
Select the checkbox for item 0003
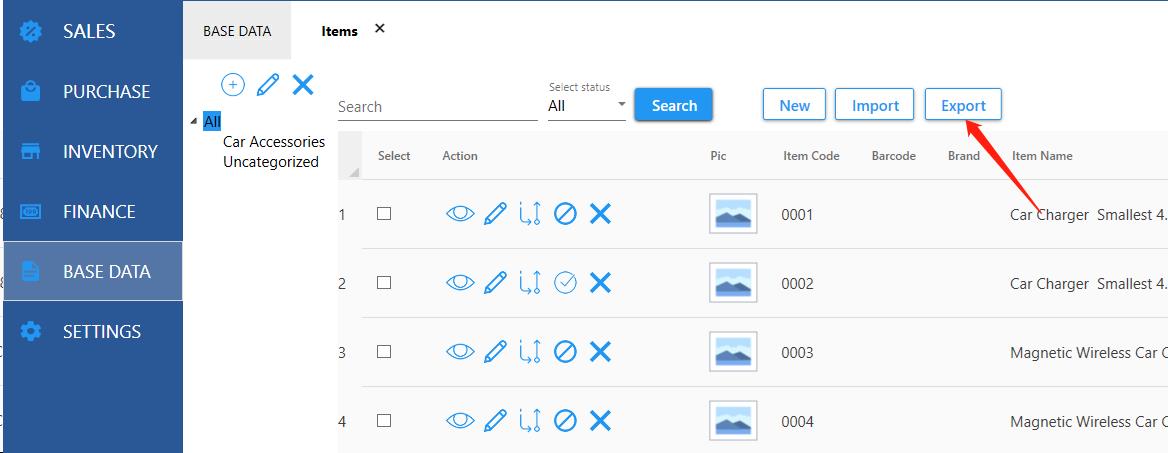pyautogui.click(x=384, y=352)
